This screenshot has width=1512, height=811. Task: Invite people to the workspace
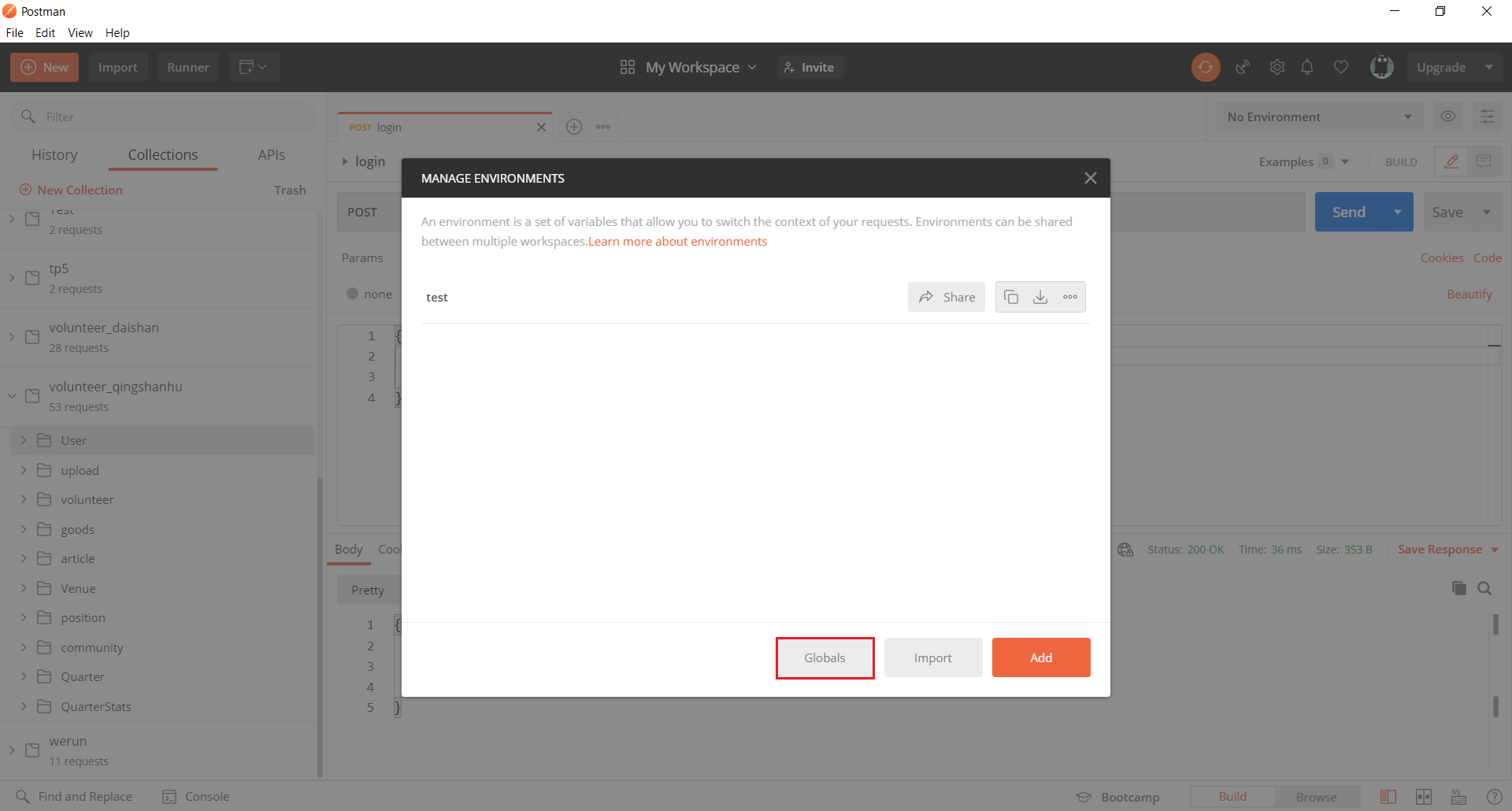click(810, 68)
